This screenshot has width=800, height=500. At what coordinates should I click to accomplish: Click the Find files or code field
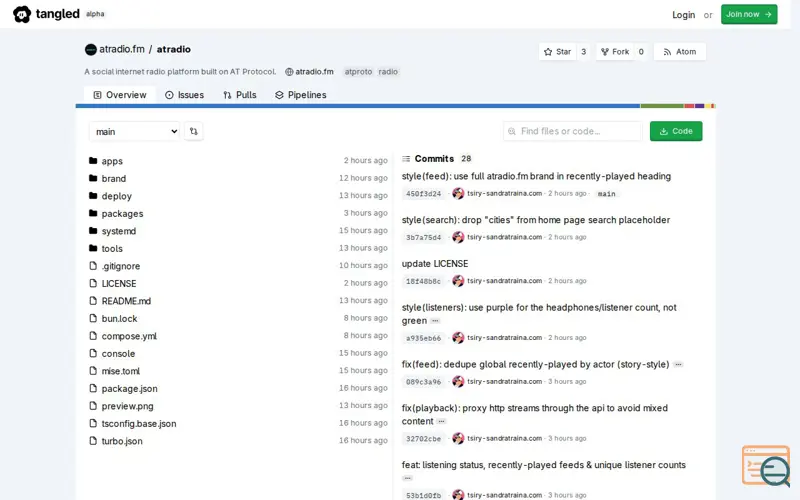(572, 131)
